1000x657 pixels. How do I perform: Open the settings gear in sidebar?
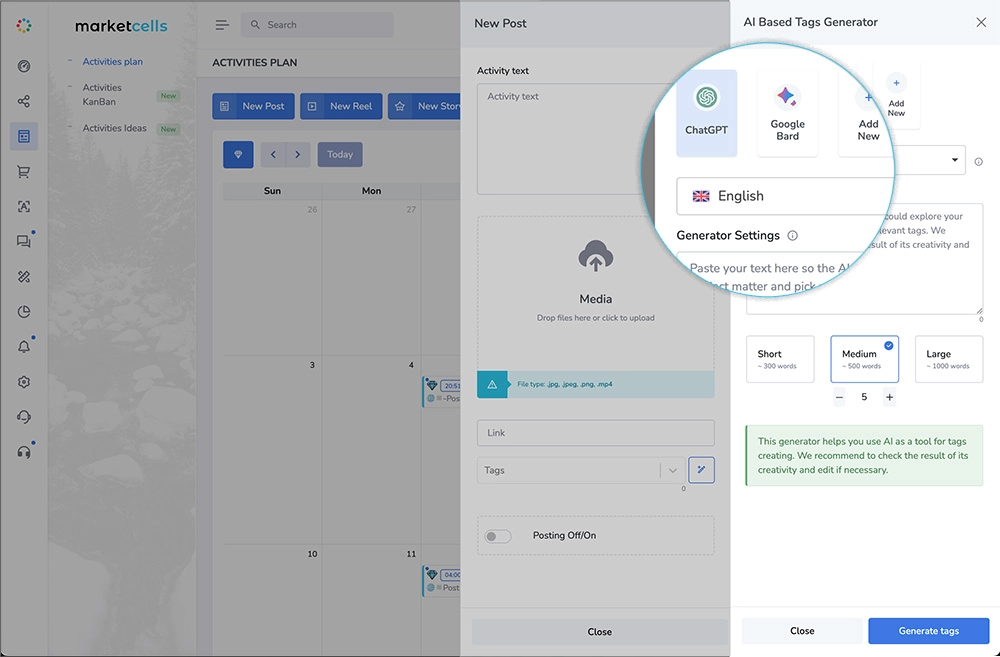[x=24, y=382]
